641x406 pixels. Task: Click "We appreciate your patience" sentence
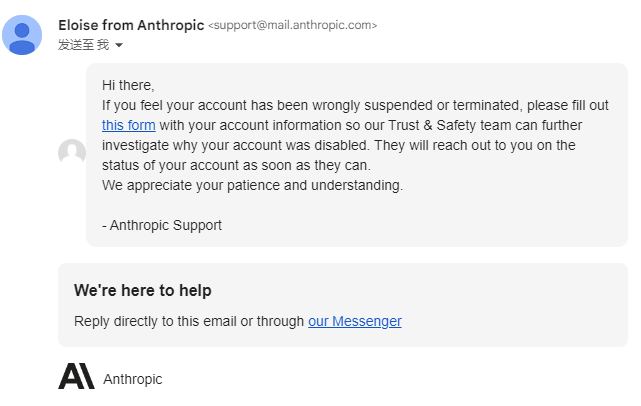pyautogui.click(x=252, y=185)
